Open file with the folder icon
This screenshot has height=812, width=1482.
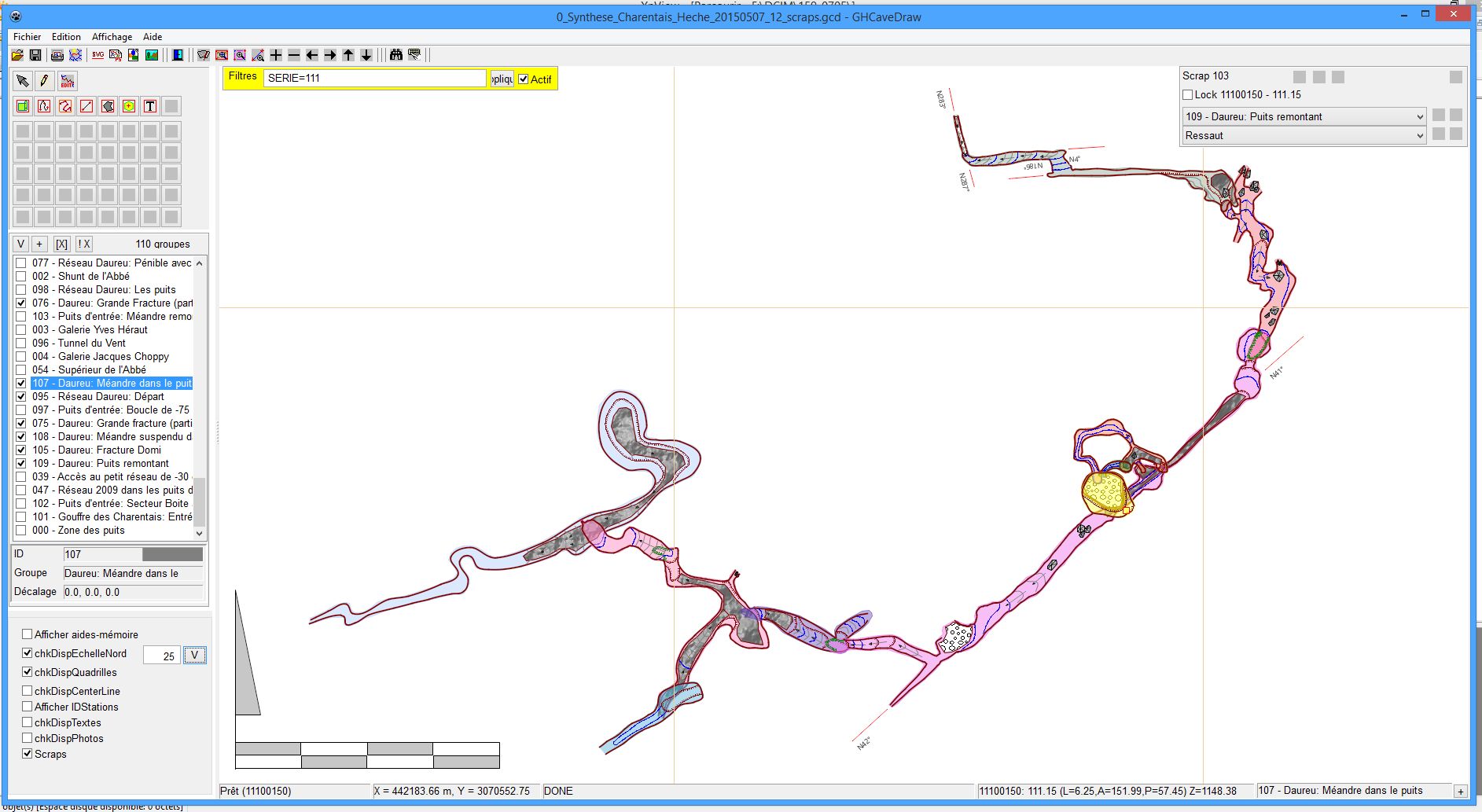pos(17,55)
